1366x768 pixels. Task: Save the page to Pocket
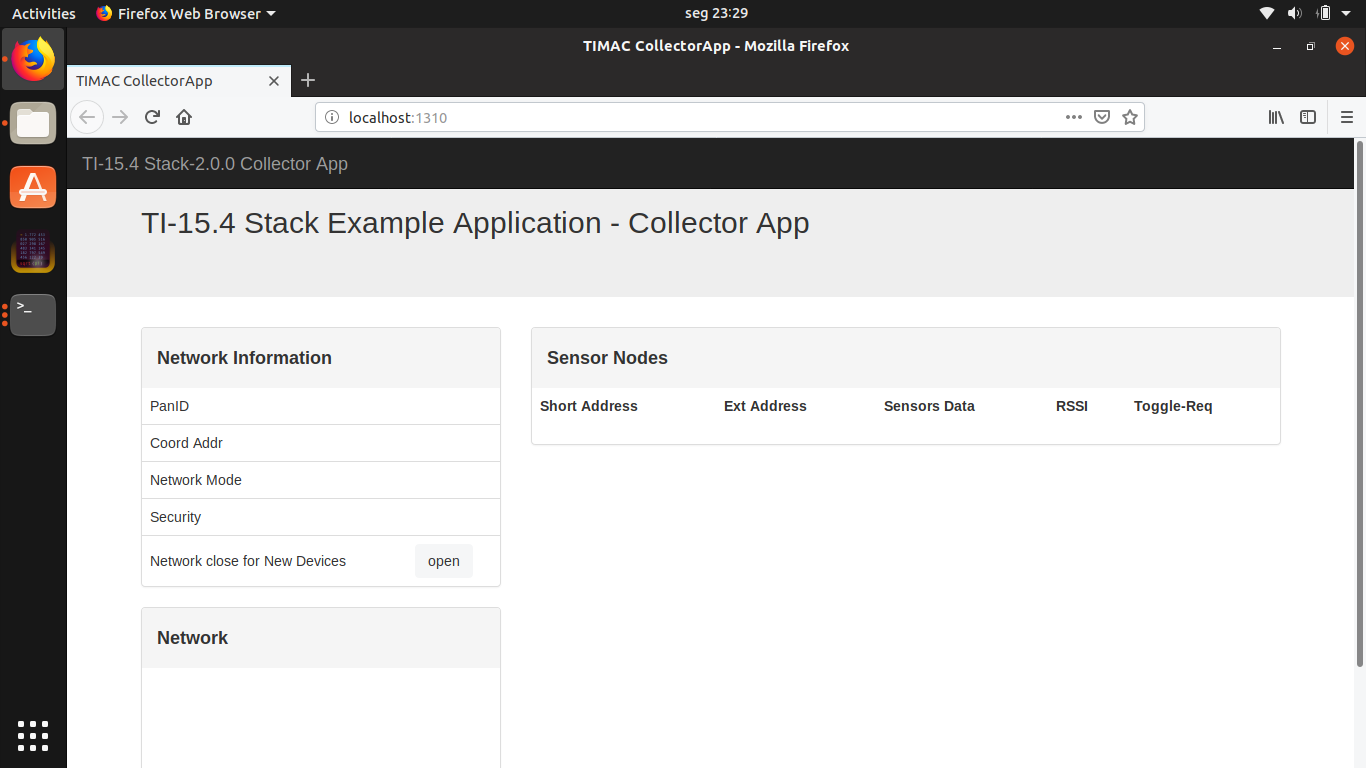click(x=1102, y=117)
